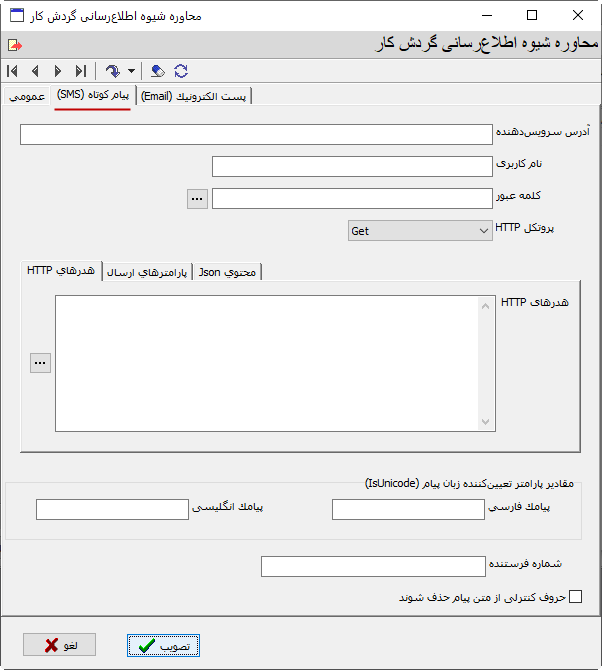This screenshot has height=670, width=602.
Task: Go to the previous record
Action: [x=35, y=71]
